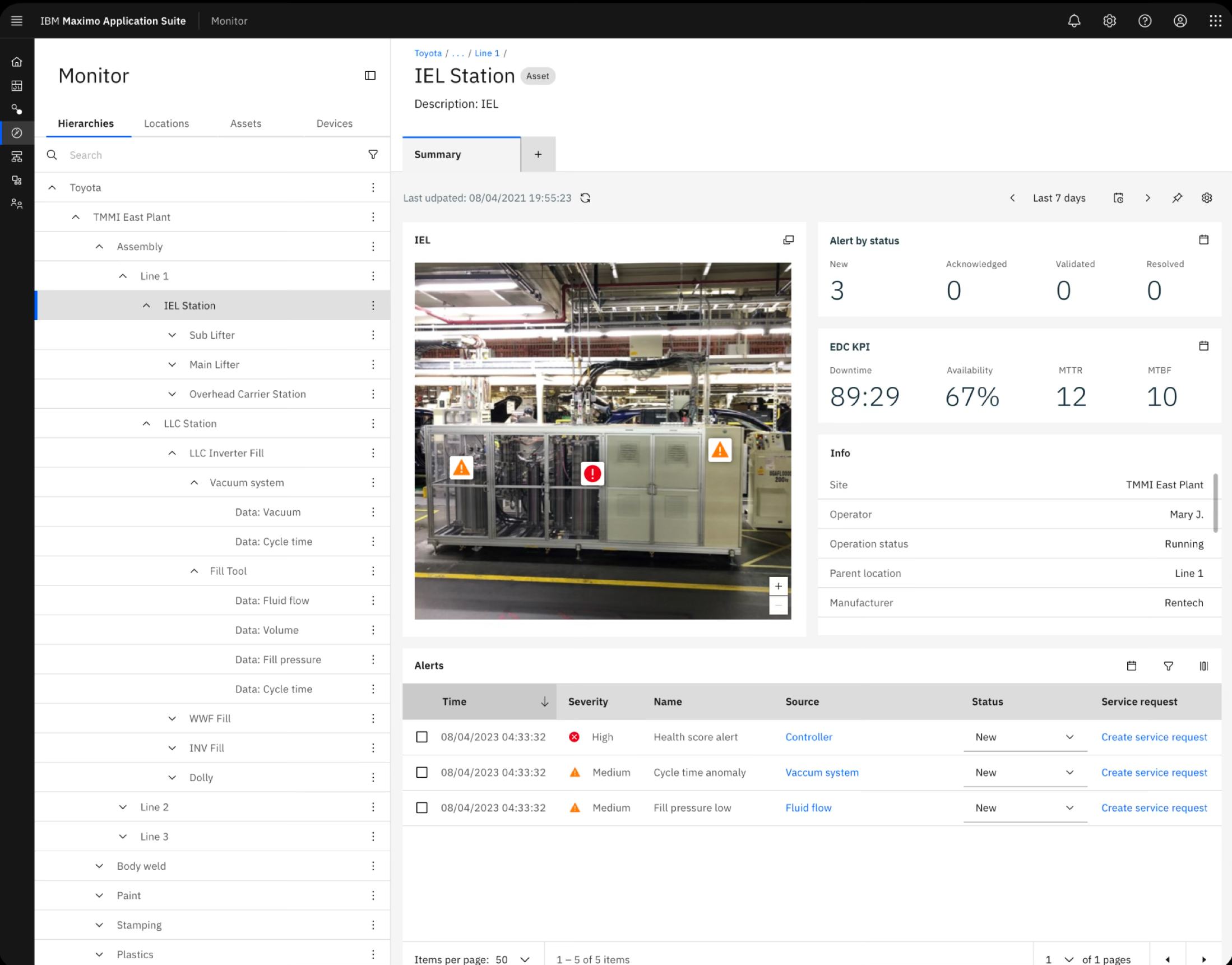Screen dimensions: 1232x965
Task: Switch to the Devices tab
Action: click(334, 123)
